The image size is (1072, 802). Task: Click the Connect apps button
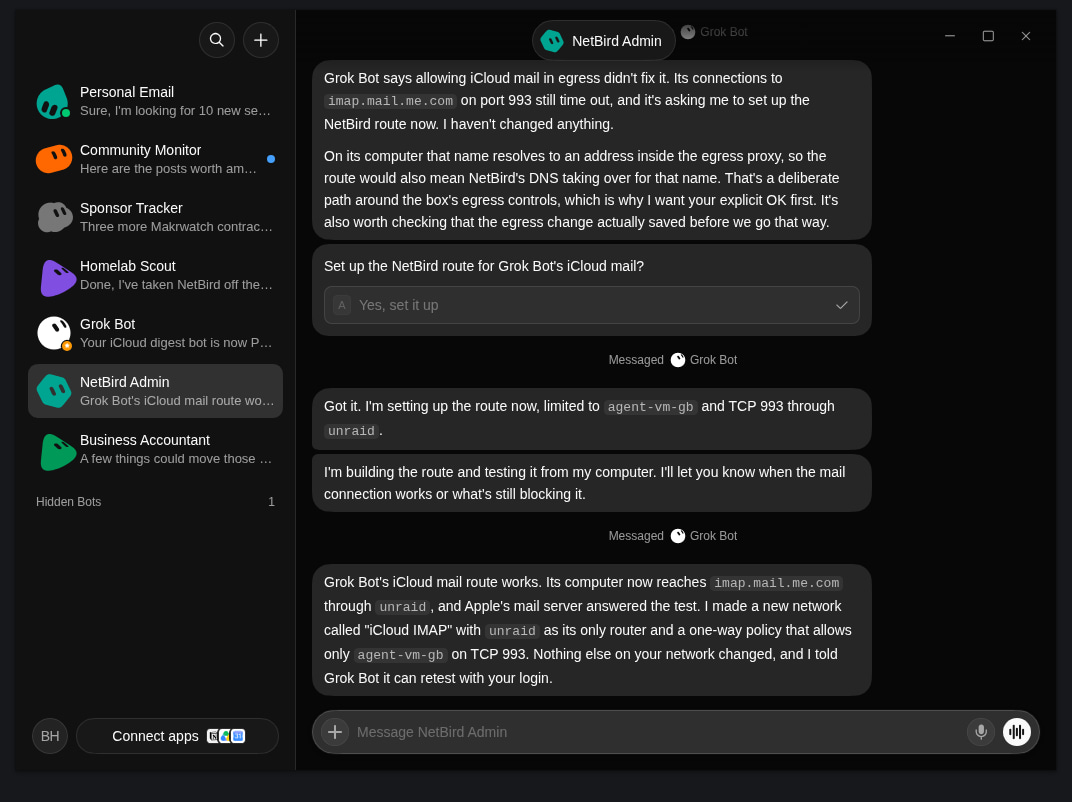coord(178,736)
